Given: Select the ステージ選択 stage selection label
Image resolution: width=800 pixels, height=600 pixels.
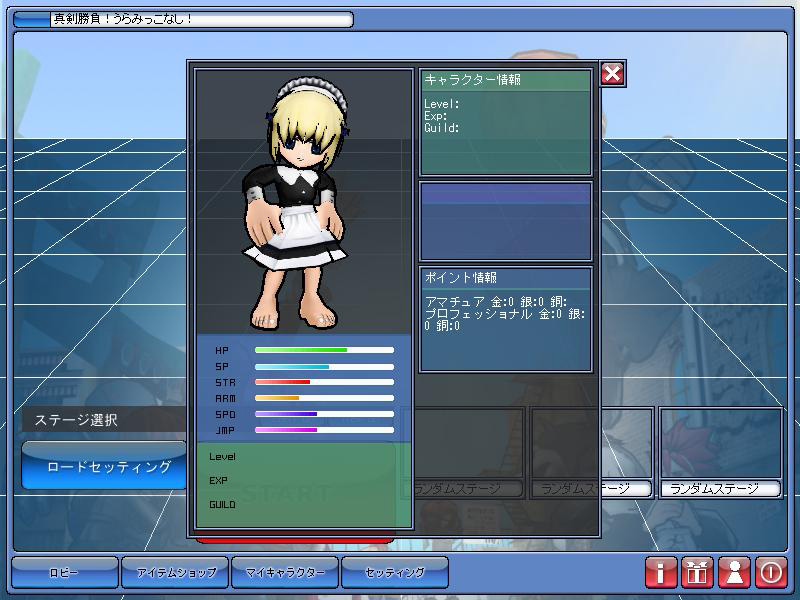Looking at the screenshot, I should (76, 420).
